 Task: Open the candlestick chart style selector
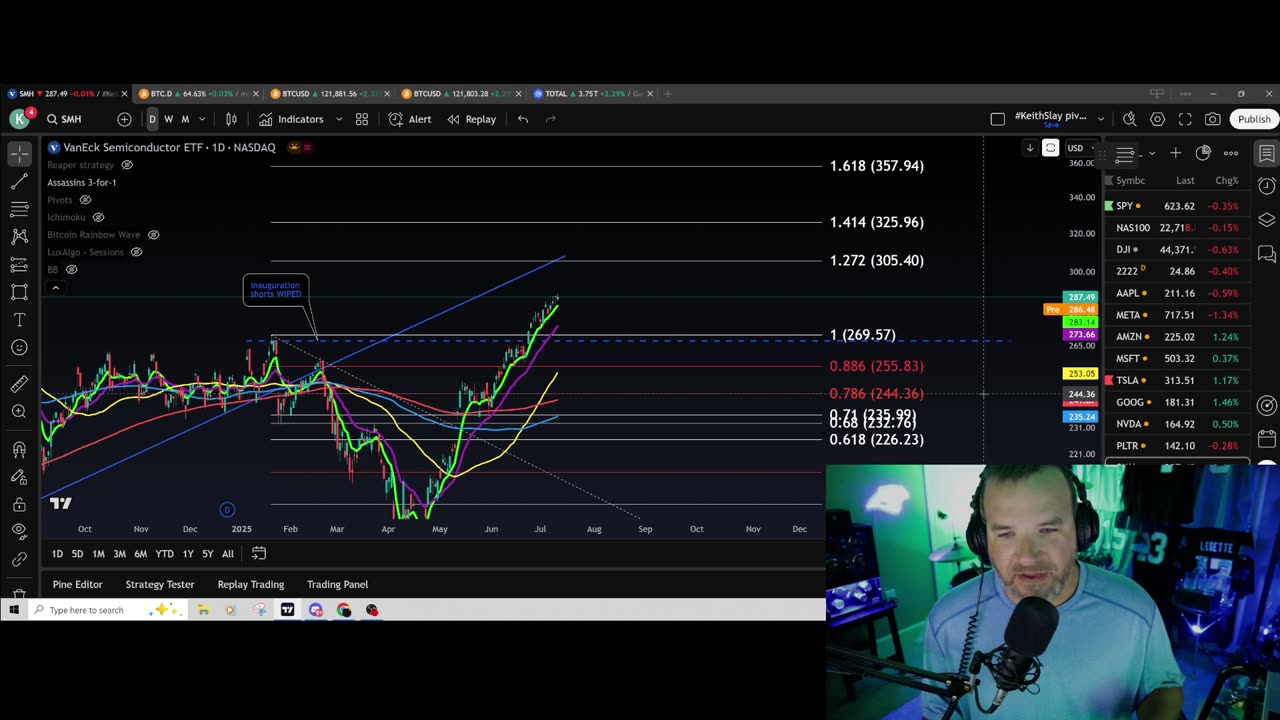[231, 119]
